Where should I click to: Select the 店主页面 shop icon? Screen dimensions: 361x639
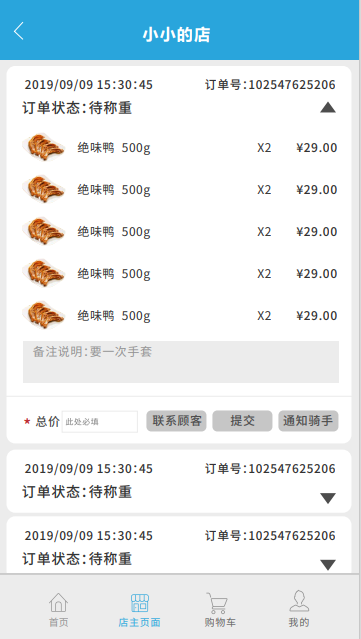[x=139, y=603]
